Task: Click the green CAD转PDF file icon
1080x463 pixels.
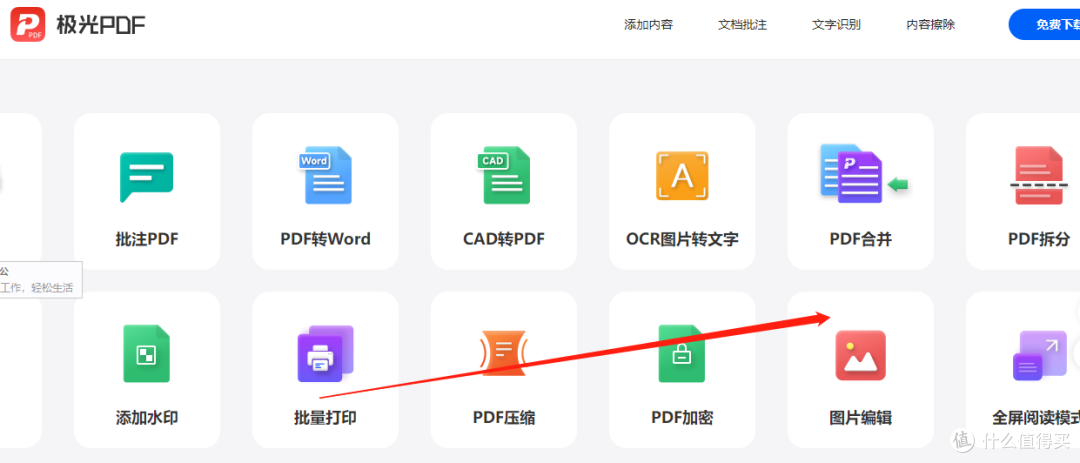Action: click(503, 175)
